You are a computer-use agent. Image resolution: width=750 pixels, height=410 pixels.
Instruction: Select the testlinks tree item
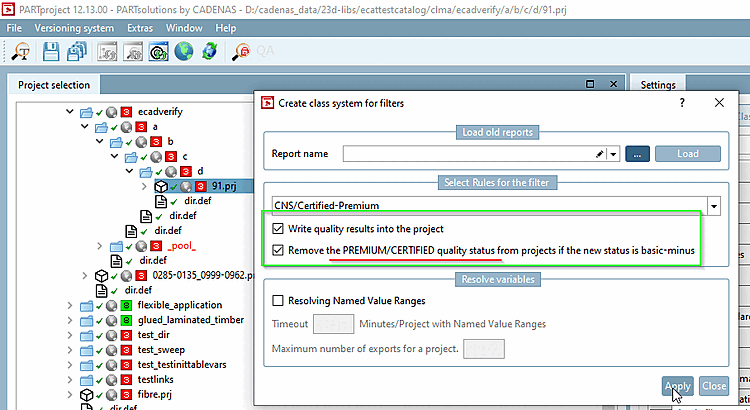point(155,380)
